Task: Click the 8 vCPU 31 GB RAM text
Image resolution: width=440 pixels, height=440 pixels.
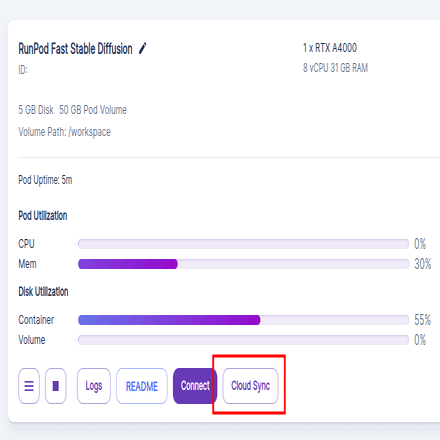Action: click(335, 68)
